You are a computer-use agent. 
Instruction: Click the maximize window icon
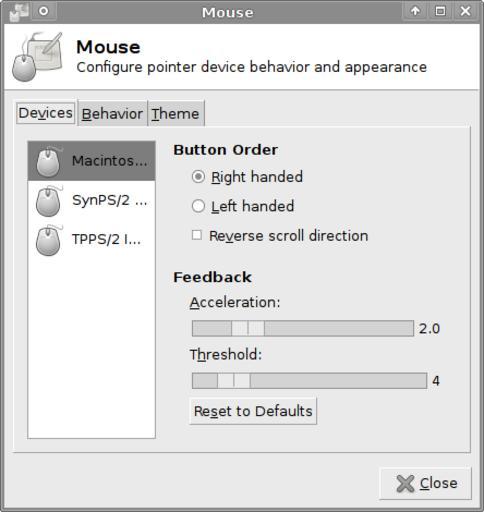click(440, 11)
